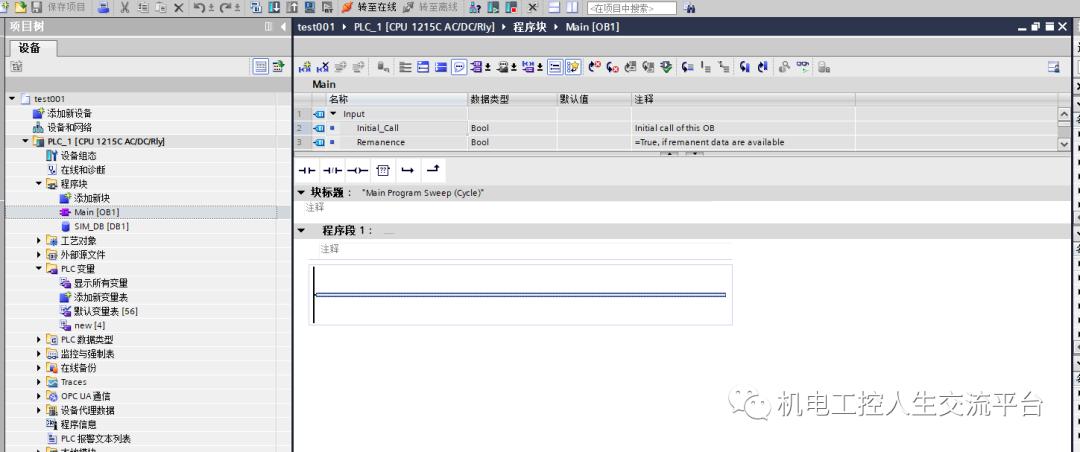Collapse the test001 project node

tap(12, 99)
